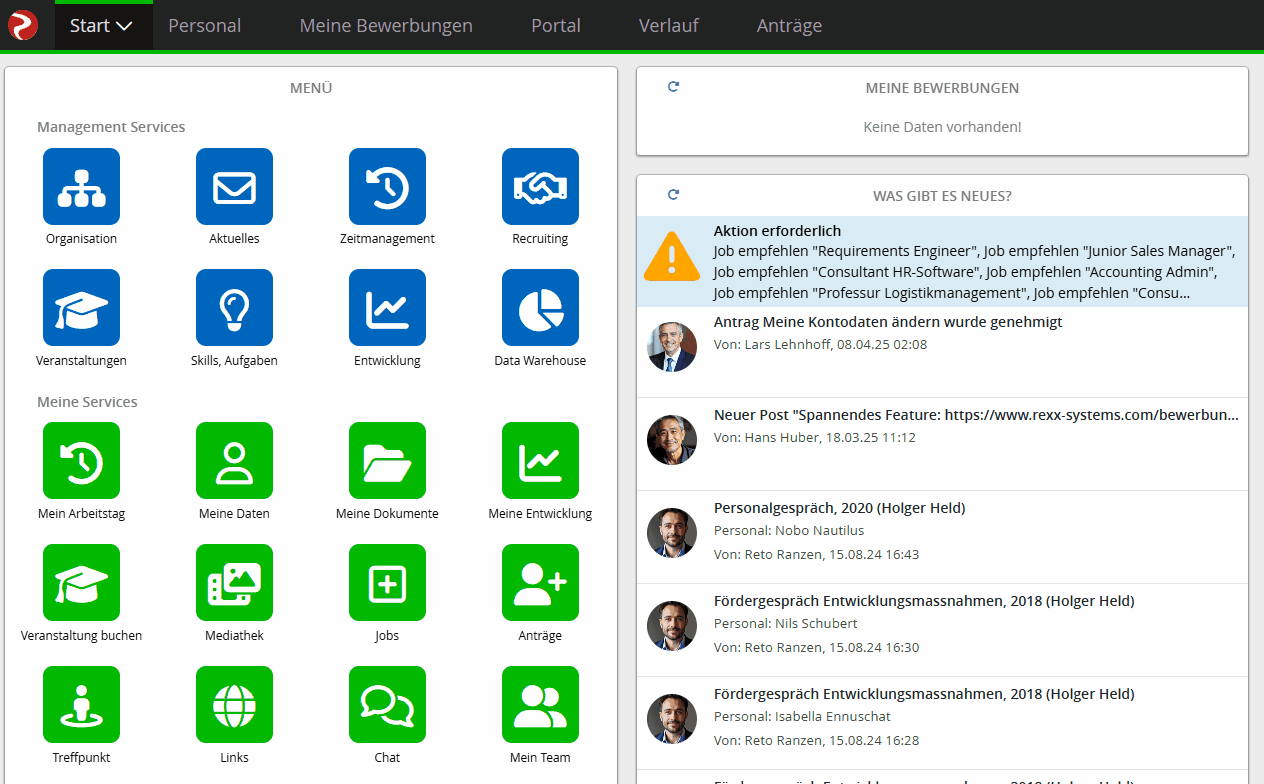Open the Zeitmanagement clock icon
The width and height of the screenshot is (1264, 784).
click(387, 186)
